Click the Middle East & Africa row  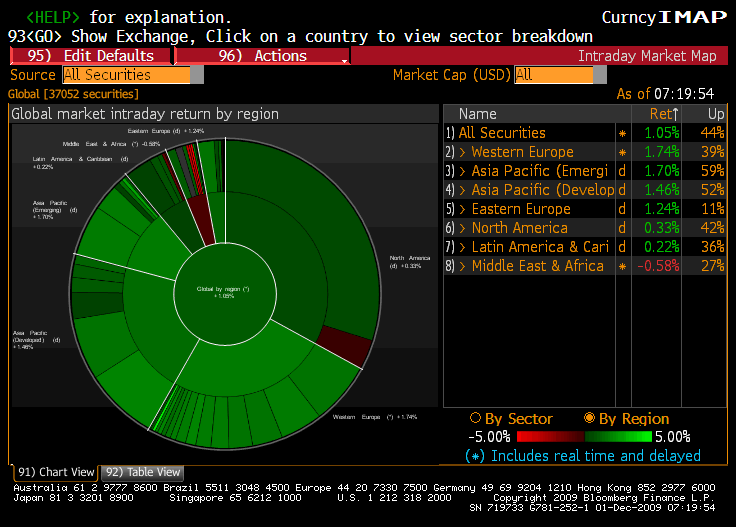coord(537,266)
